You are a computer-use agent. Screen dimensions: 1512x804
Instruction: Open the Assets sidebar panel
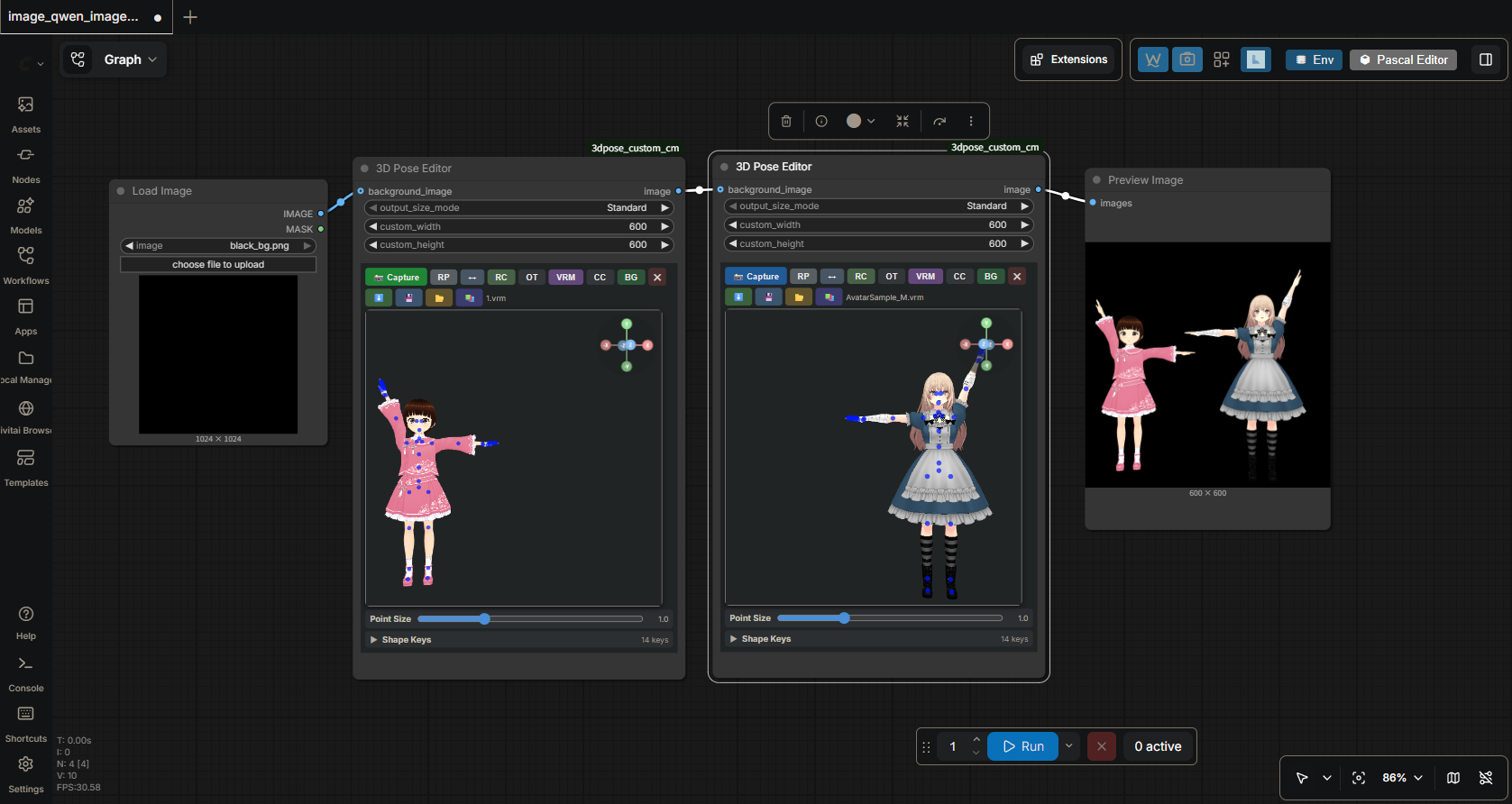coord(26,114)
